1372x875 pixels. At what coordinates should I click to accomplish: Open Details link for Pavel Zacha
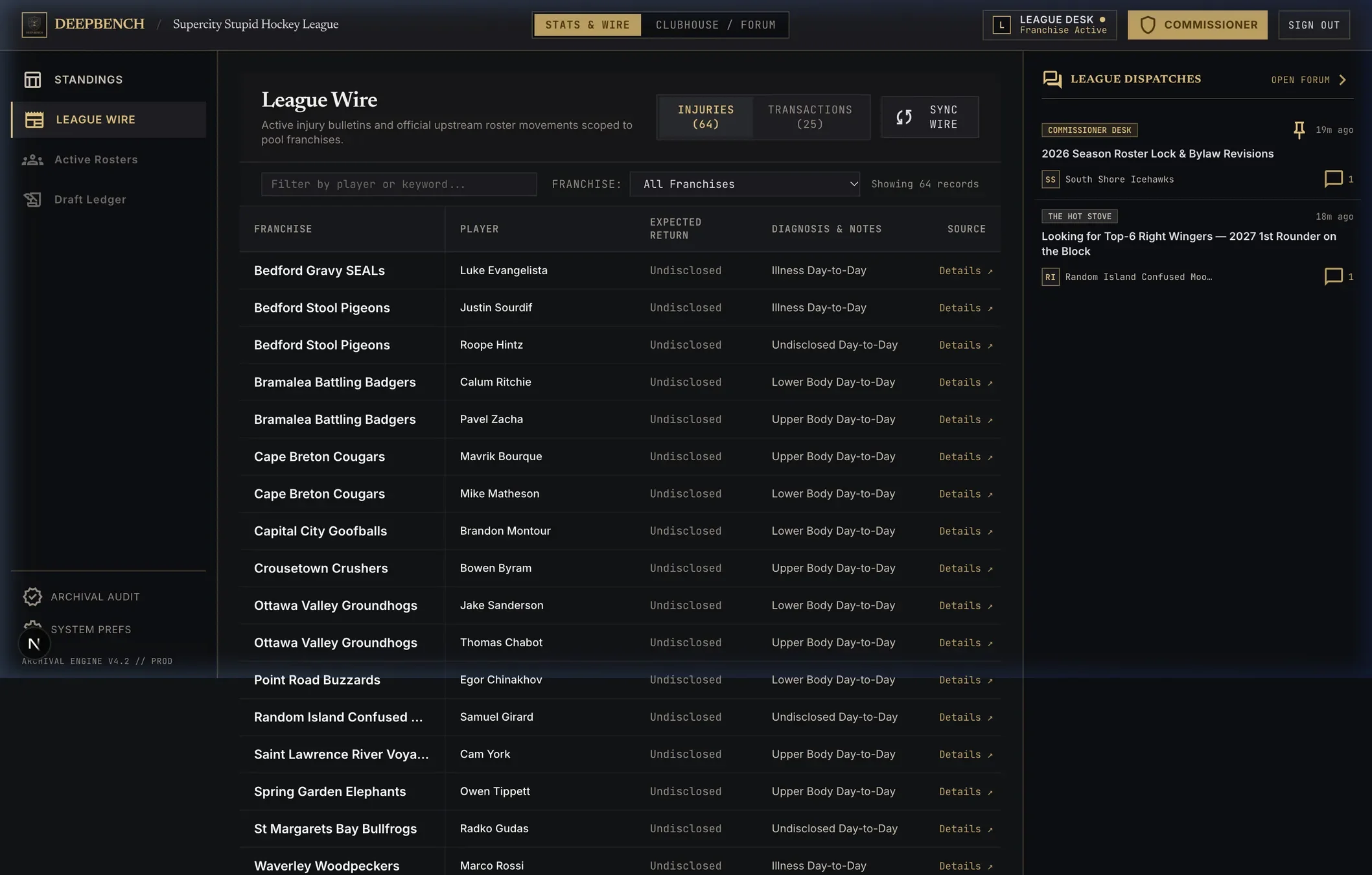[966, 420]
